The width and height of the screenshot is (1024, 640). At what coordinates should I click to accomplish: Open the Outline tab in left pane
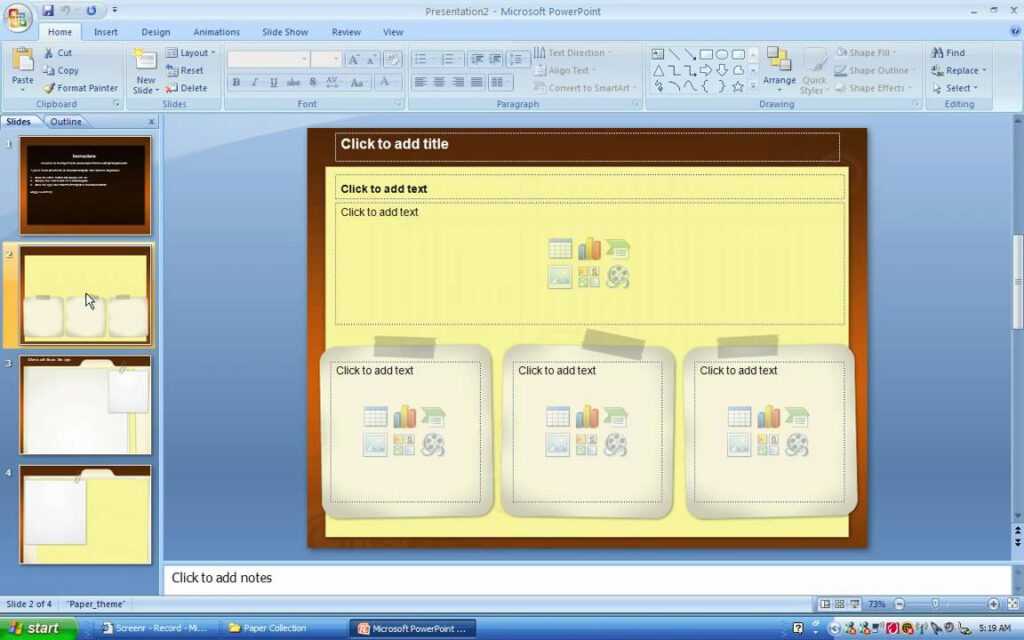click(x=65, y=121)
